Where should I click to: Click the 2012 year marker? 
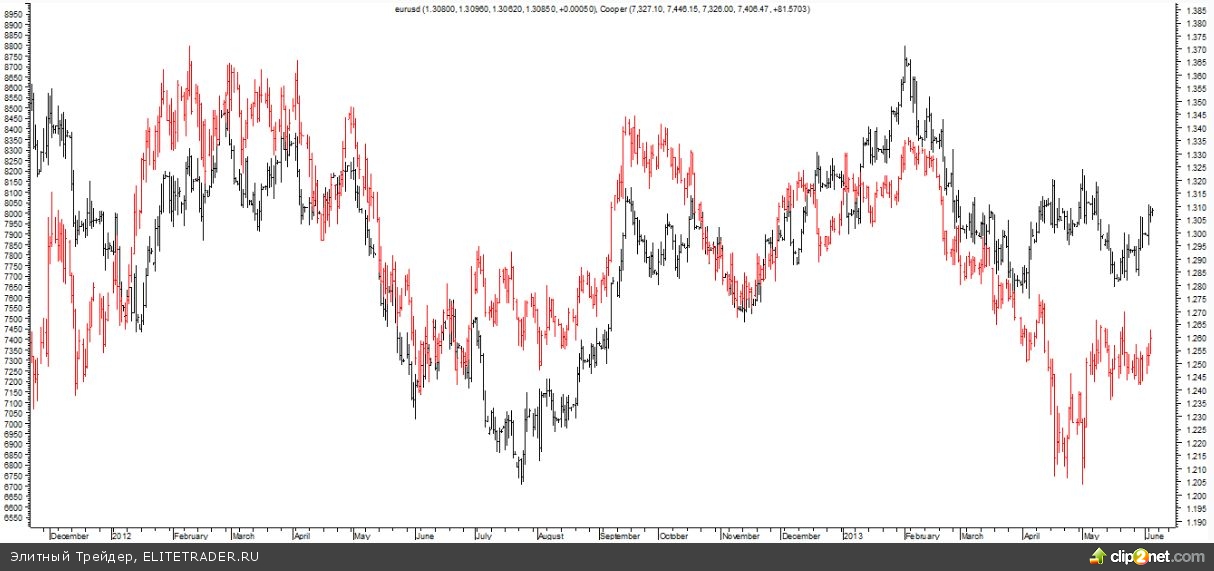click(x=121, y=536)
